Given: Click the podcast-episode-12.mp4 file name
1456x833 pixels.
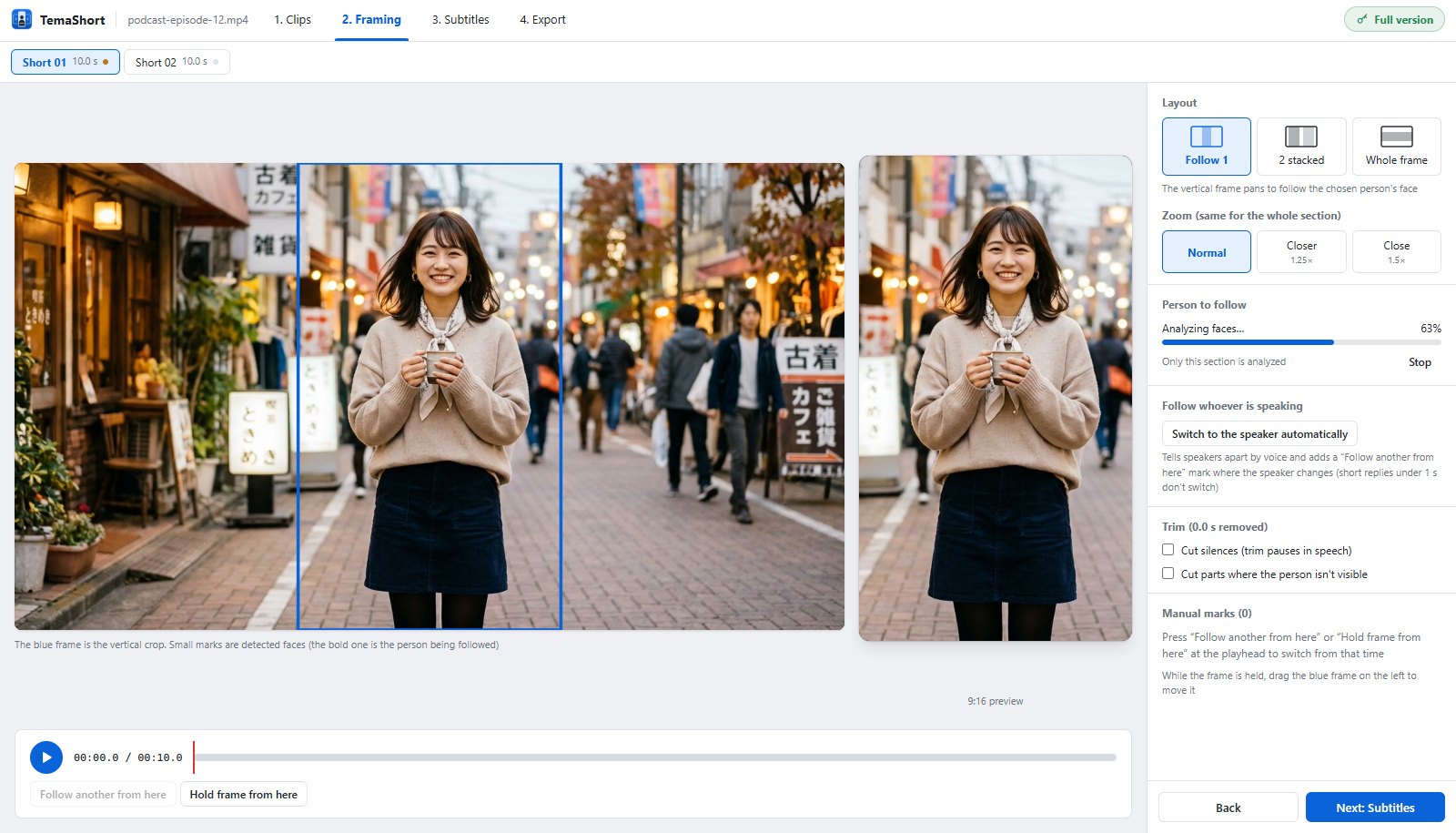Looking at the screenshot, I should pyautogui.click(x=187, y=20).
